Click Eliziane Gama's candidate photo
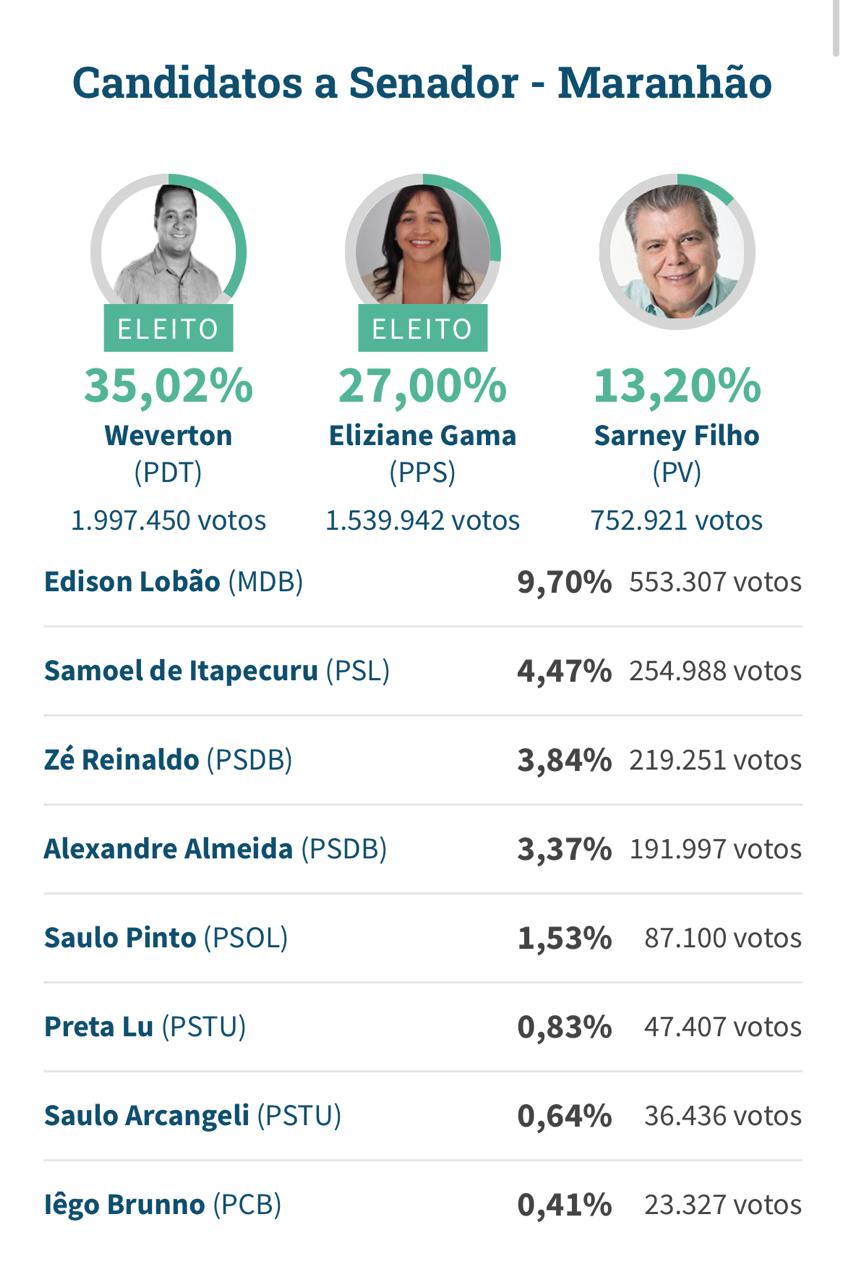This screenshot has height=1280, width=846. coord(422,249)
